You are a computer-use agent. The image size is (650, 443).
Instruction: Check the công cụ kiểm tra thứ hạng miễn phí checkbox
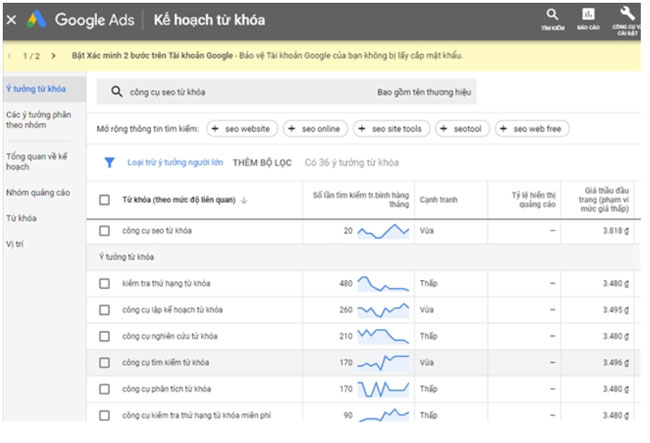[x=104, y=415]
